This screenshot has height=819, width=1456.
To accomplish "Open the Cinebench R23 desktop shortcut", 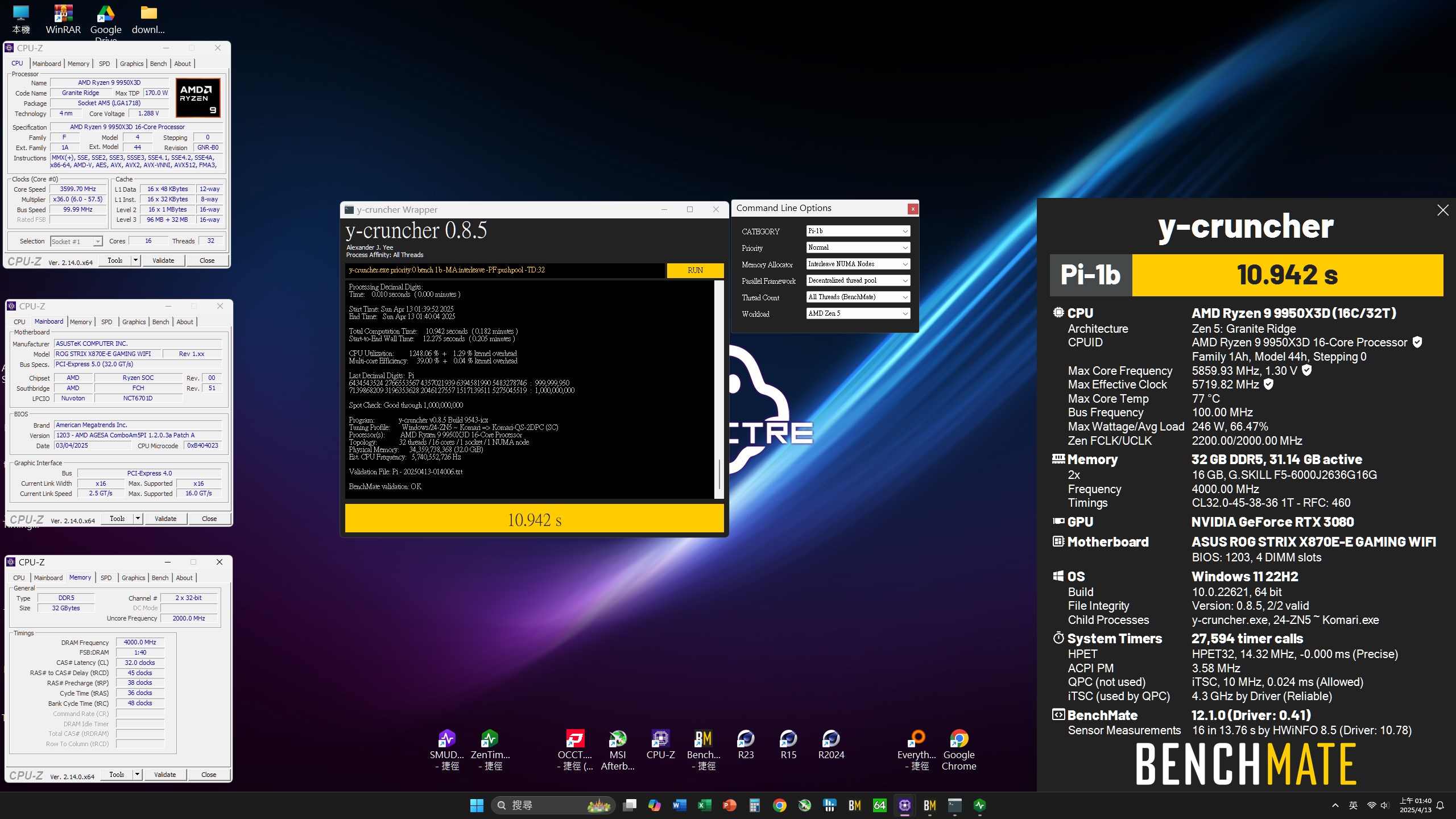I will [746, 744].
